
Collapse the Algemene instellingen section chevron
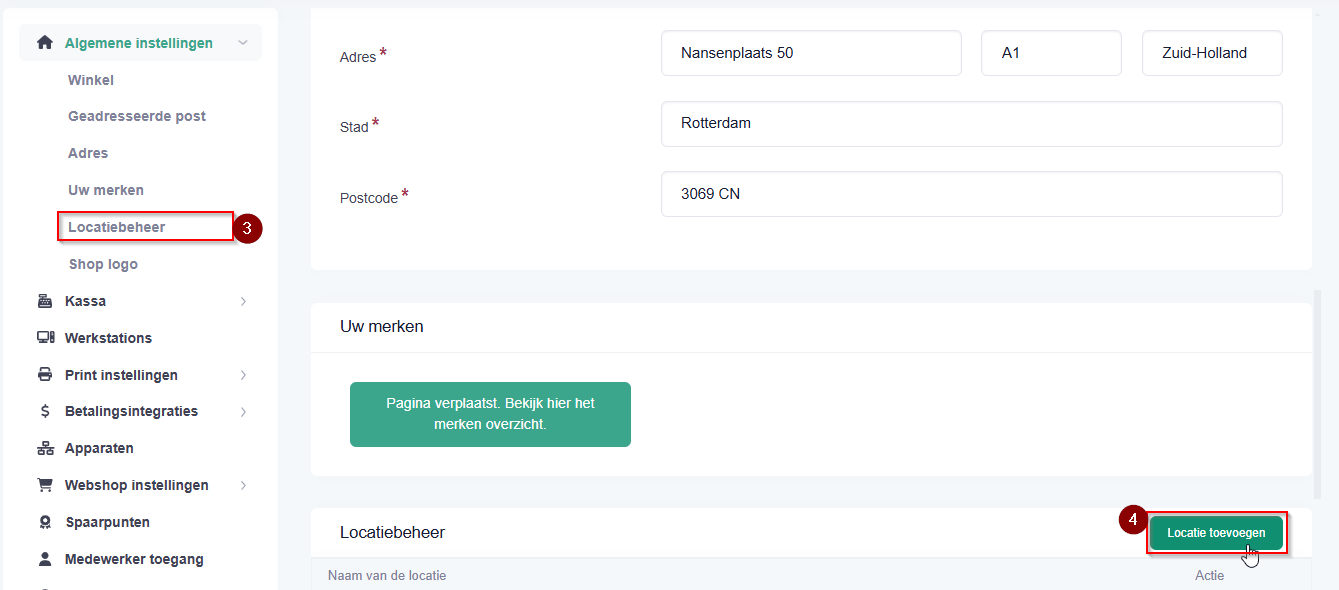[243, 43]
